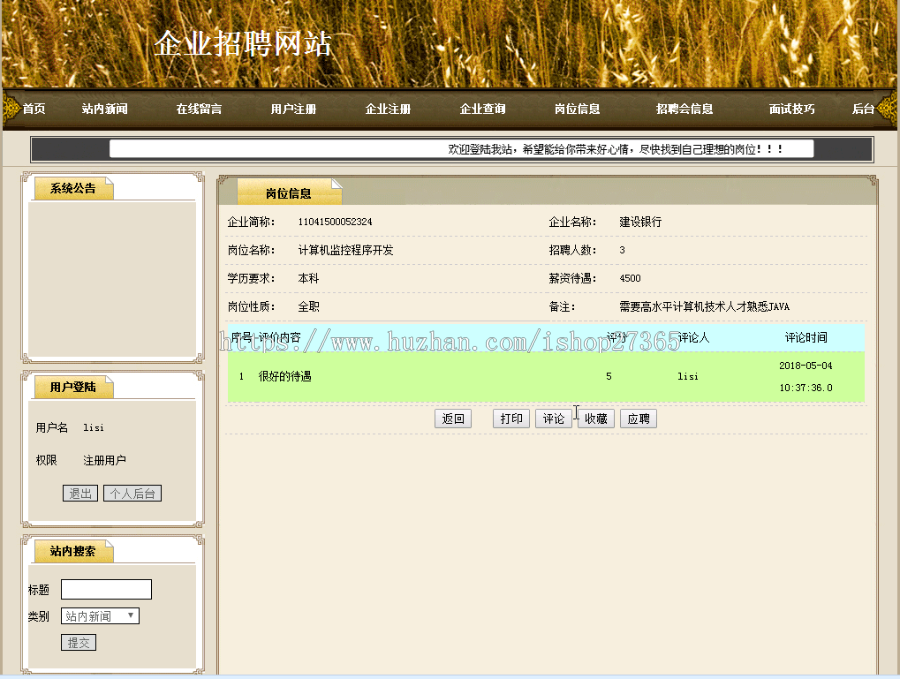Click inside the 标题 search input box

105,589
